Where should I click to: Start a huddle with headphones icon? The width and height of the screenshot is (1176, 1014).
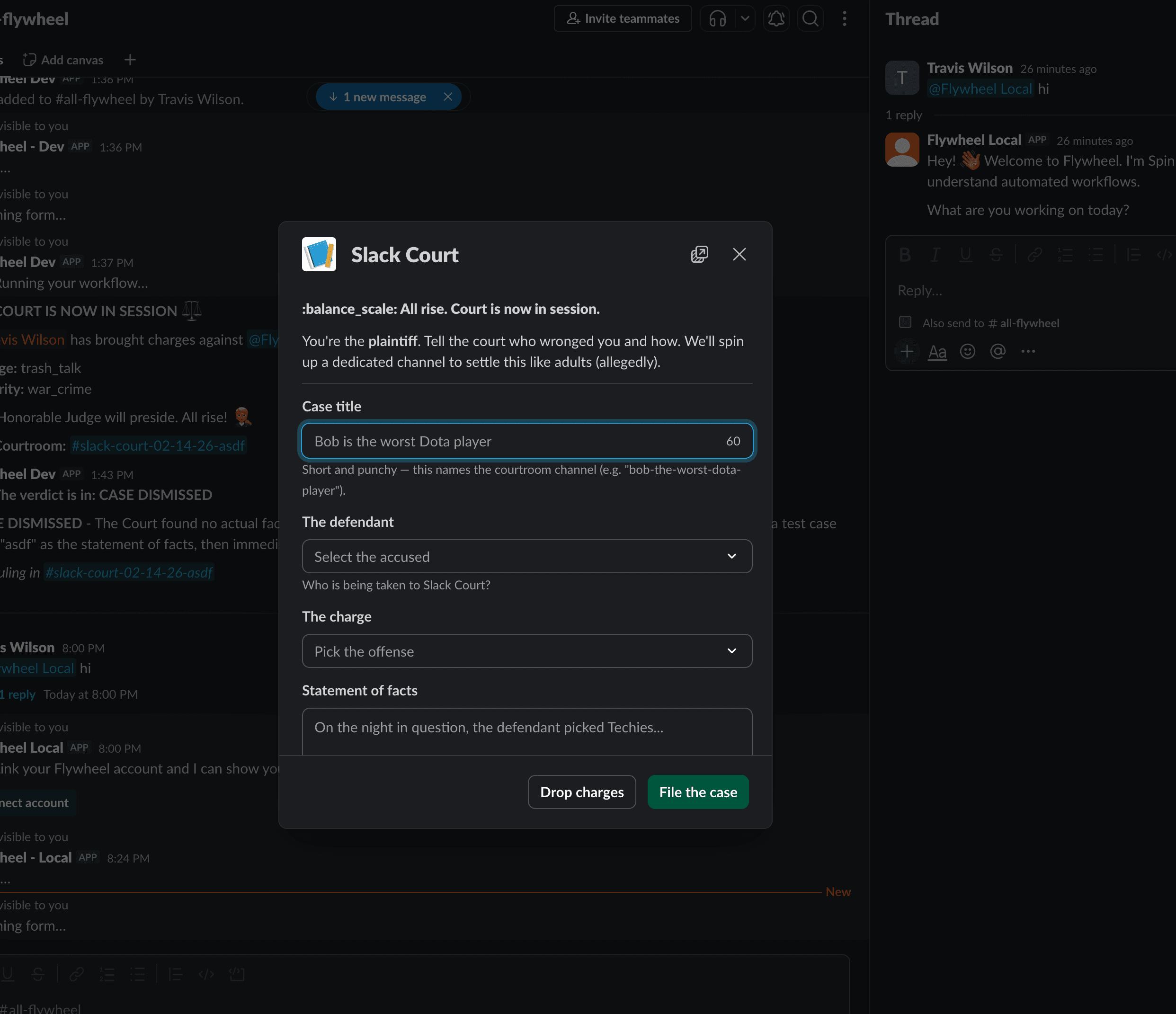717,19
